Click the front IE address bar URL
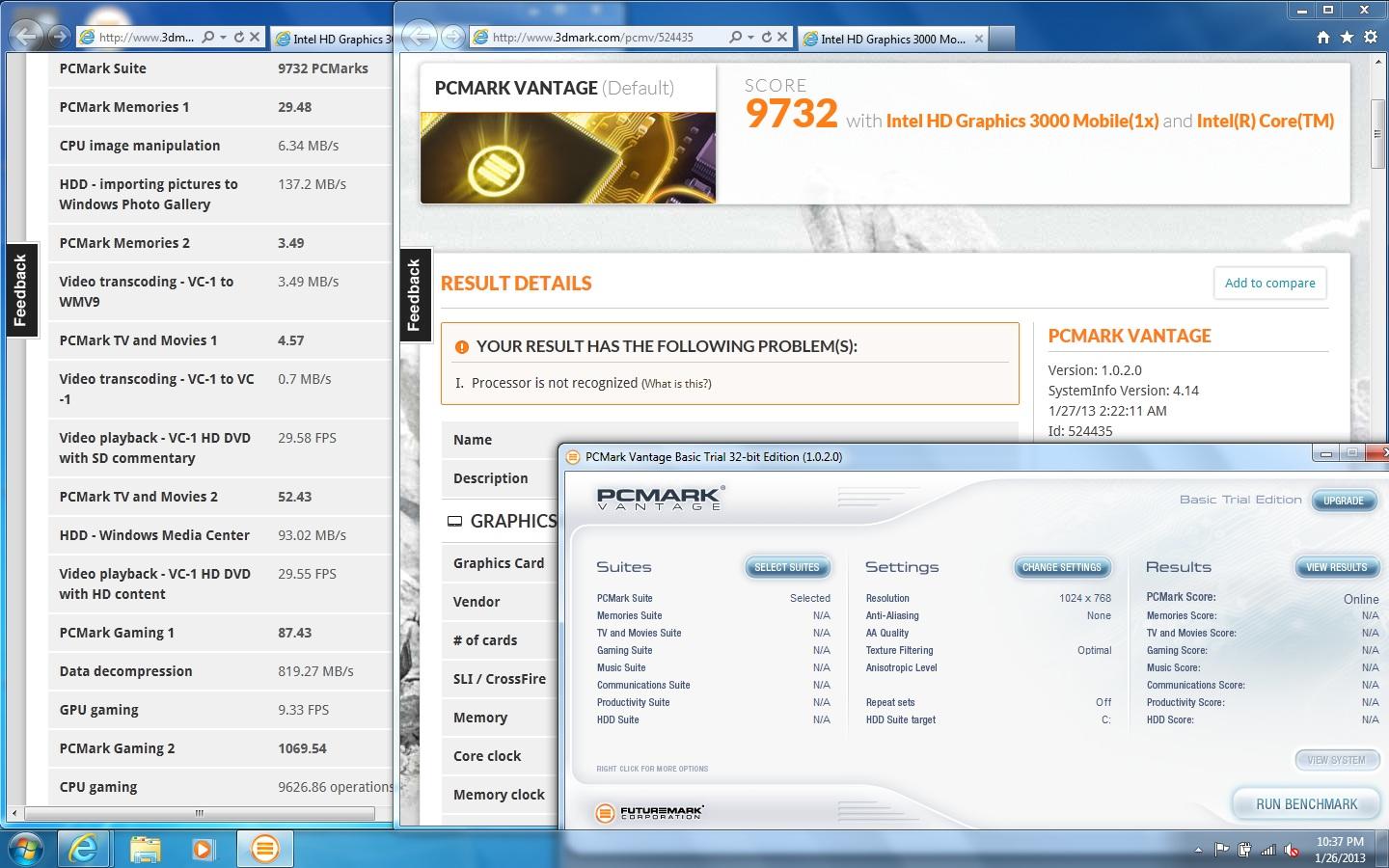The height and width of the screenshot is (868, 1389). [x=593, y=37]
